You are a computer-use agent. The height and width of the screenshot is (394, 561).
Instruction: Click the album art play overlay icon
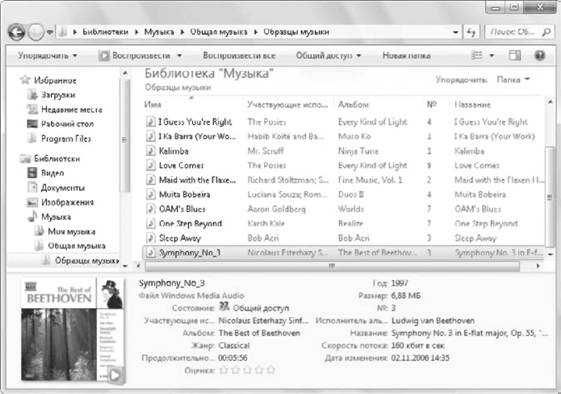coord(116,375)
